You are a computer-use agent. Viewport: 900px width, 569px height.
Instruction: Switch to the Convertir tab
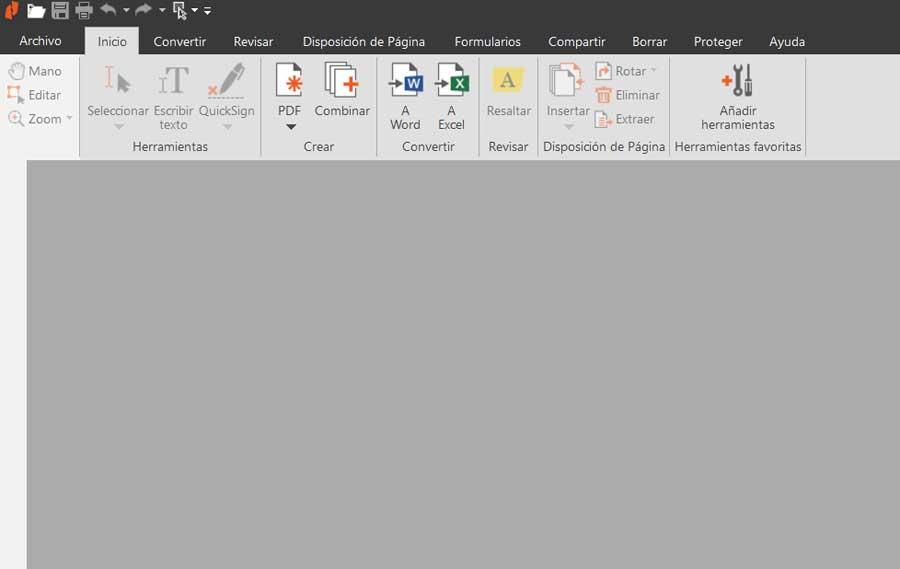point(180,41)
